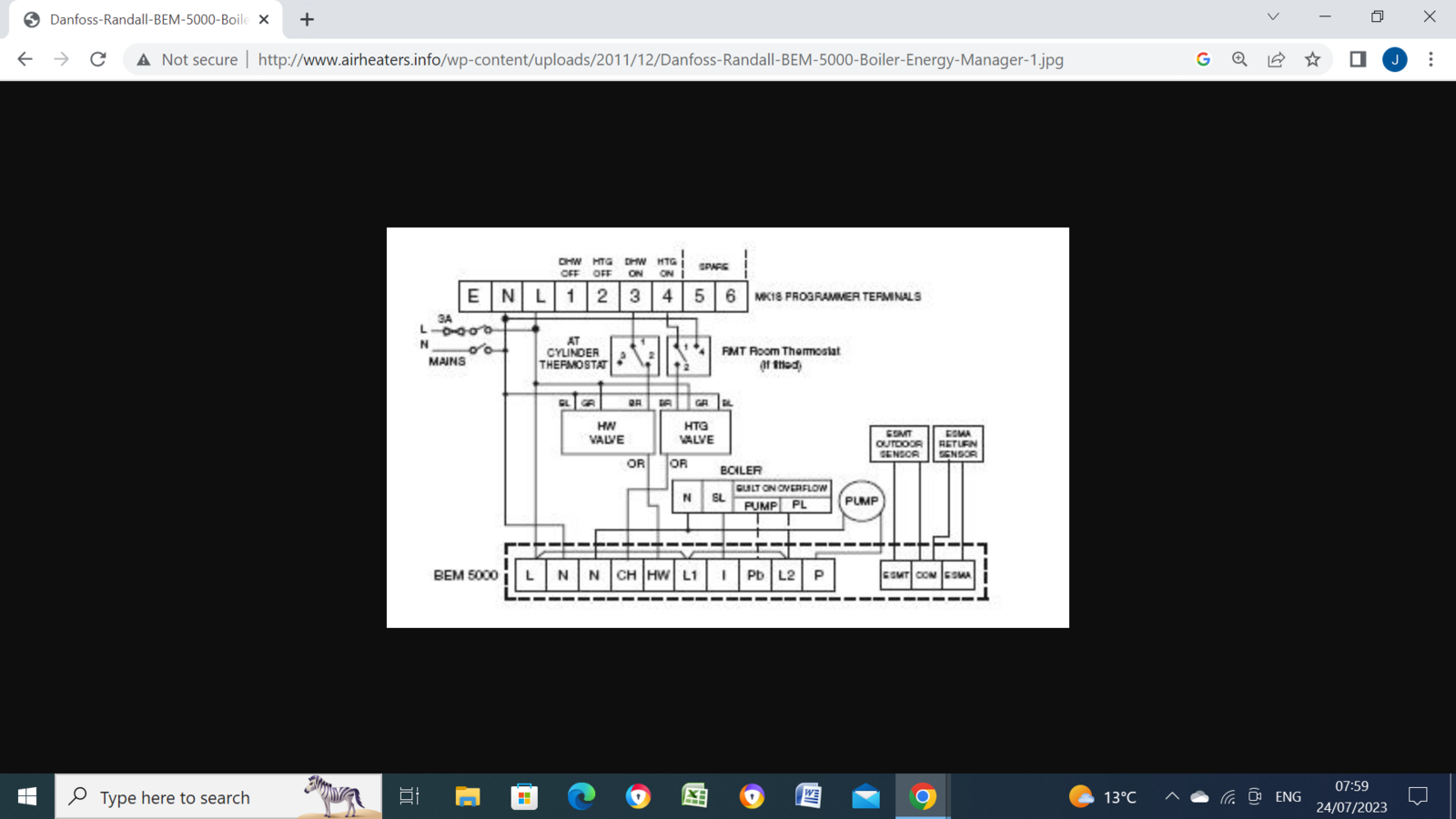Click the Google icon in the address bar
This screenshot has width=1456, height=819.
pos(1203,59)
